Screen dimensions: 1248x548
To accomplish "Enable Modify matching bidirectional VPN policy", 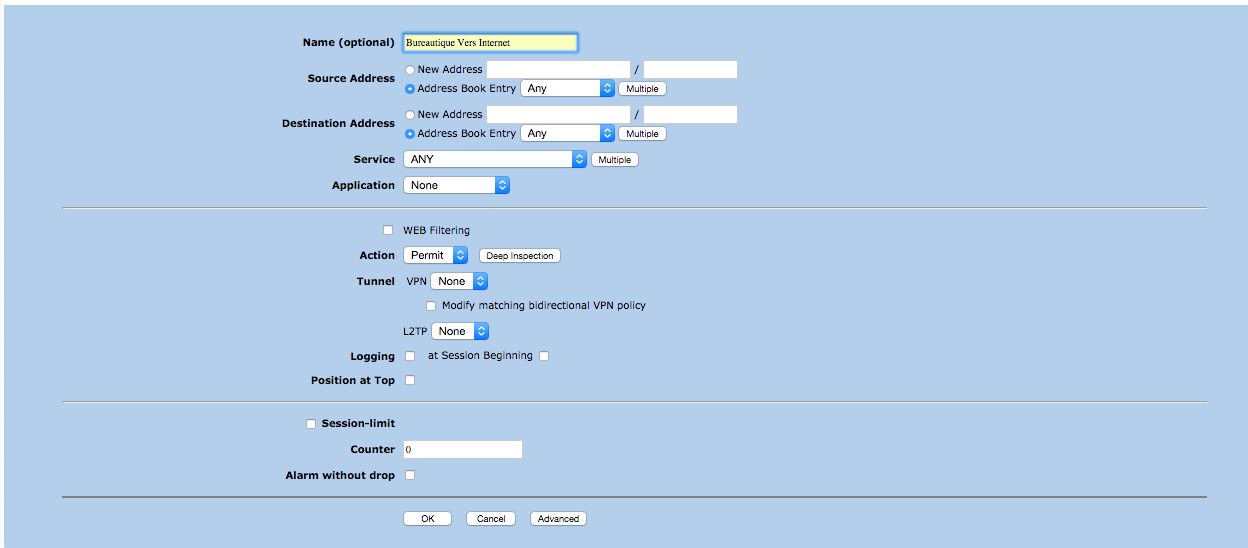I will 432,306.
